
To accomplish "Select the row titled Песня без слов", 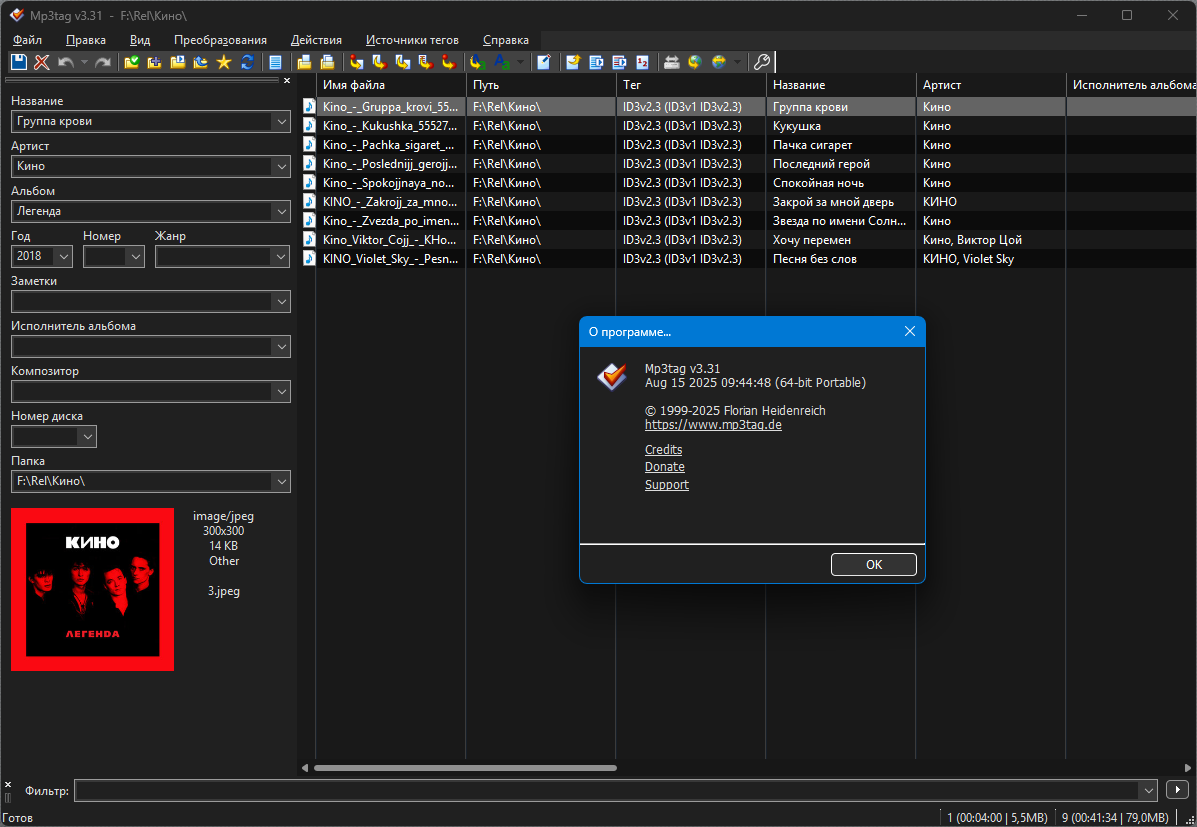I will [750, 259].
